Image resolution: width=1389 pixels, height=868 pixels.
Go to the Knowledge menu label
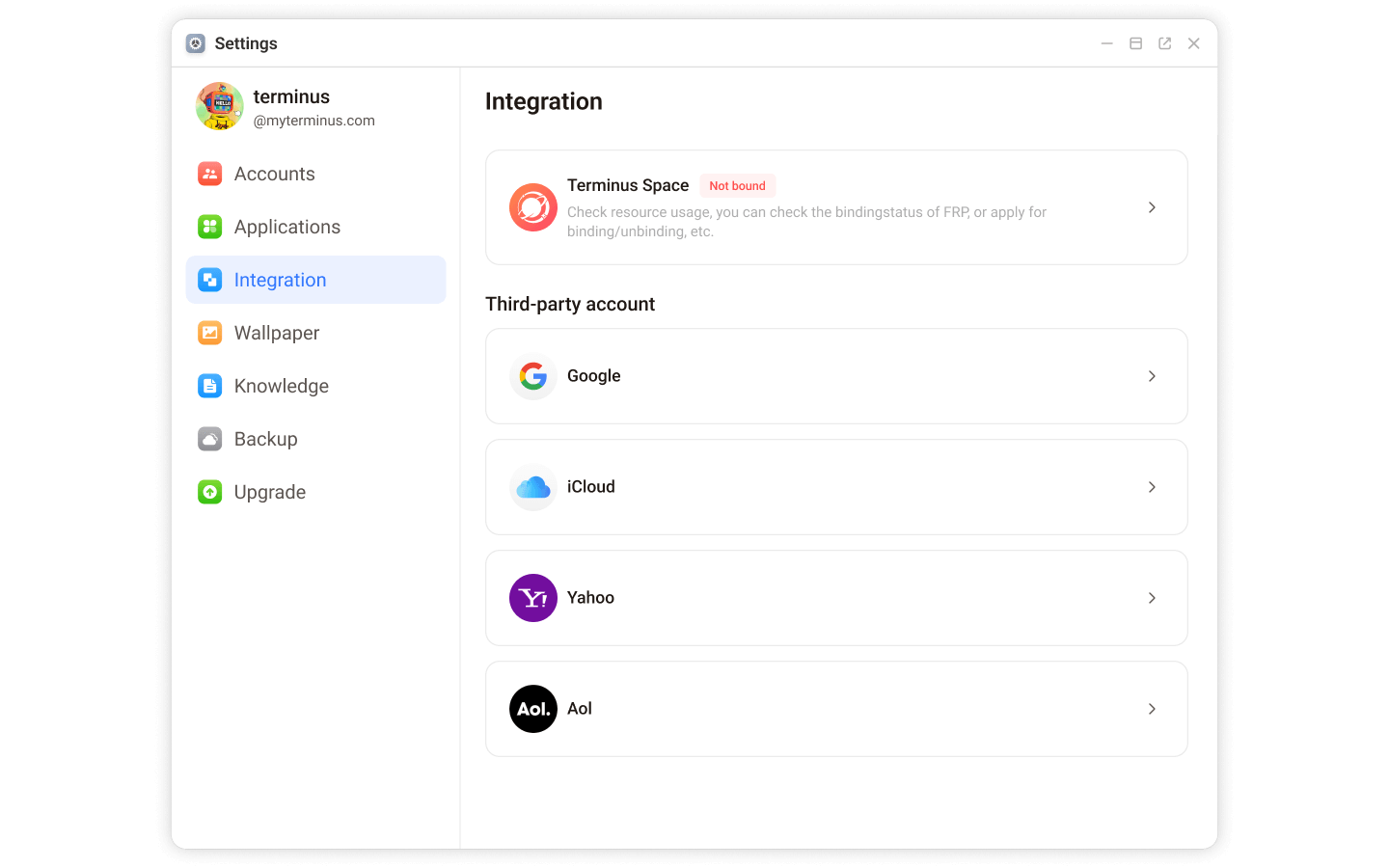point(282,387)
